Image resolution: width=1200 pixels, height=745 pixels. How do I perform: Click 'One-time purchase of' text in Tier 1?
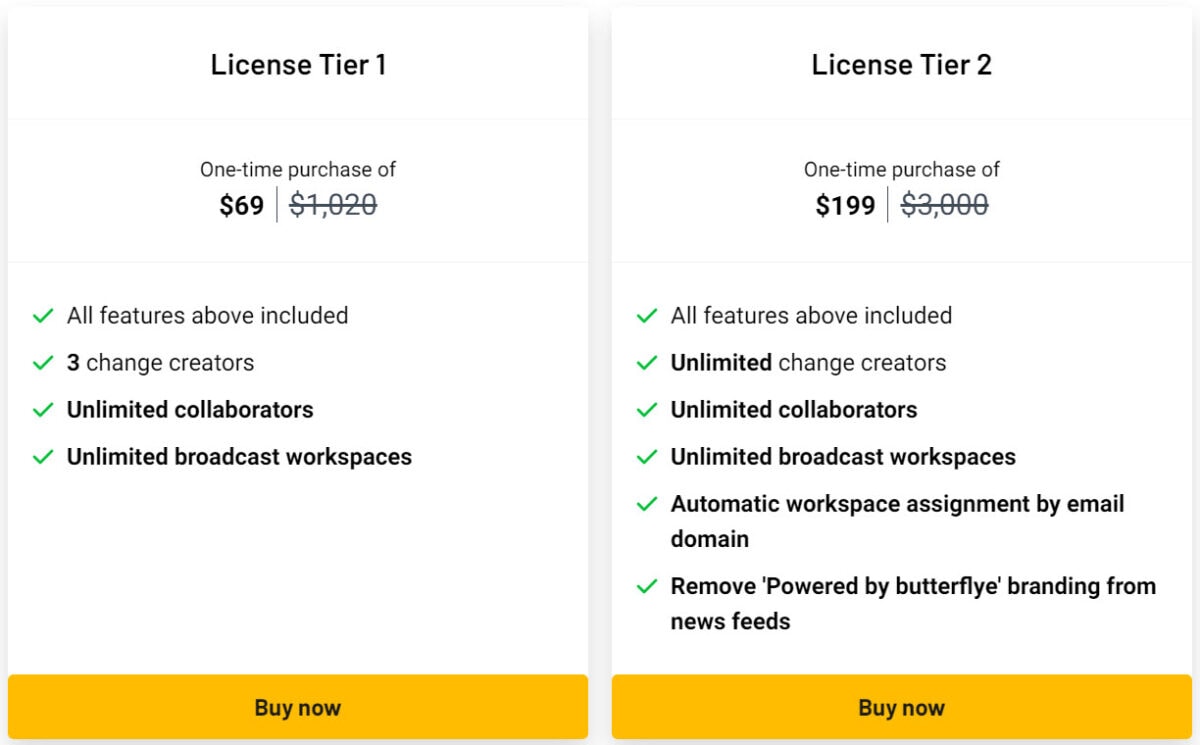(297, 169)
